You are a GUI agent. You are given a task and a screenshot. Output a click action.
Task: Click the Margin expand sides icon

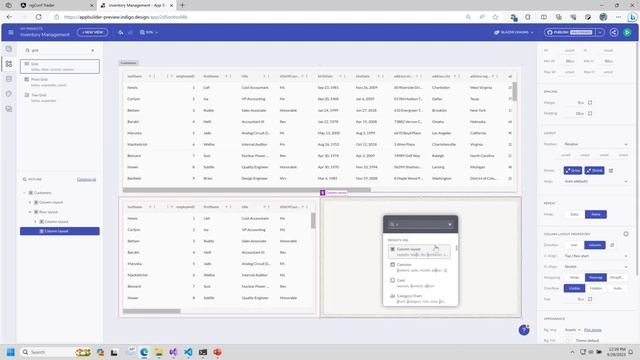(590, 102)
